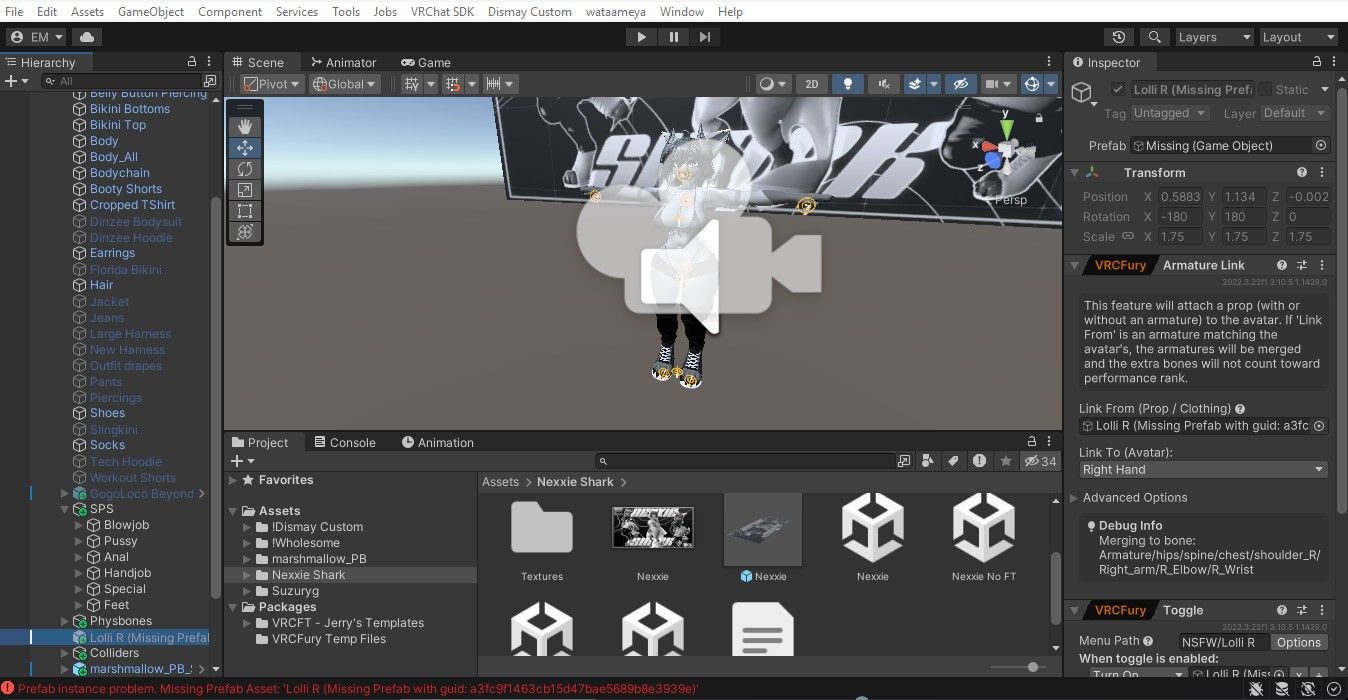
Task: Click the Project asset icon size slider
Action: point(1019,667)
